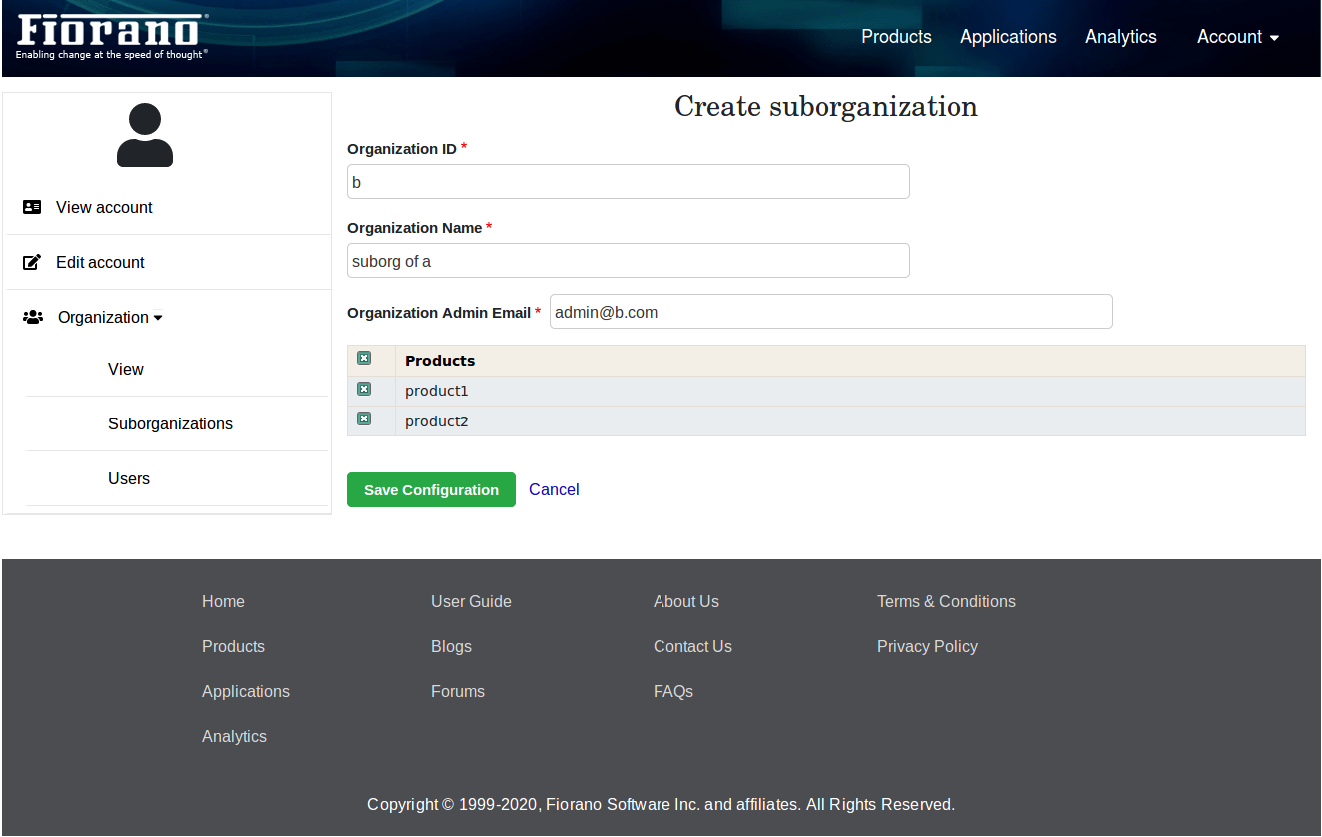Click the Organization group people icon
The height and width of the screenshot is (837, 1322).
(32, 317)
